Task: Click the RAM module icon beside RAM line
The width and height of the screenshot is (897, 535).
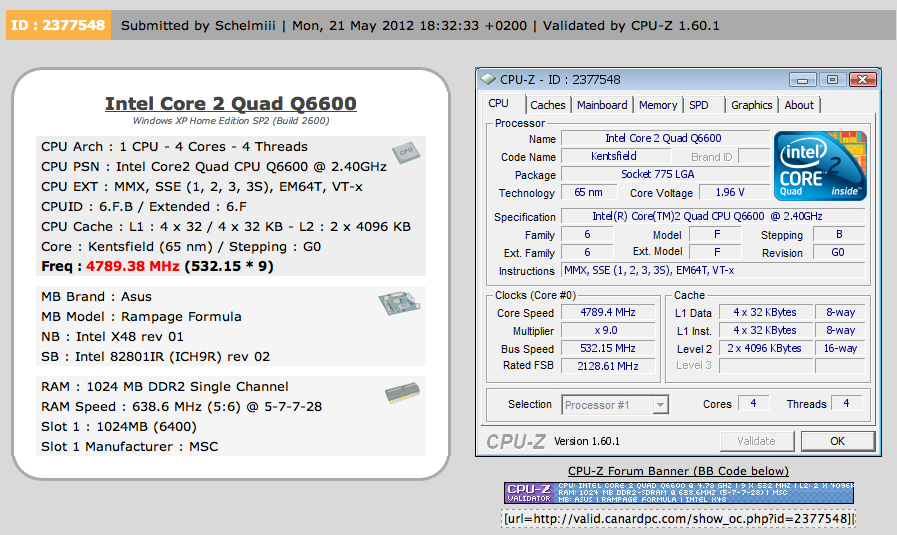Action: coord(402,393)
